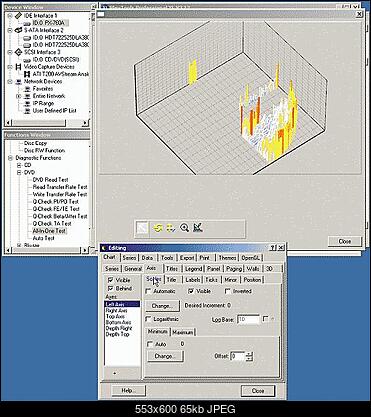Select the Zoom magnifier tool

click(184, 228)
